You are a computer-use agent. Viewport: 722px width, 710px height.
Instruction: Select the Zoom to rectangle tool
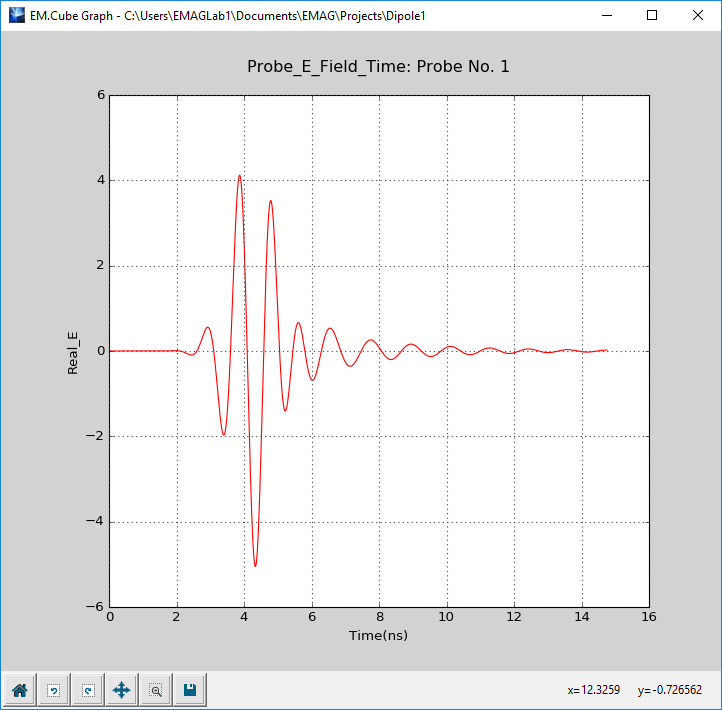(x=156, y=689)
